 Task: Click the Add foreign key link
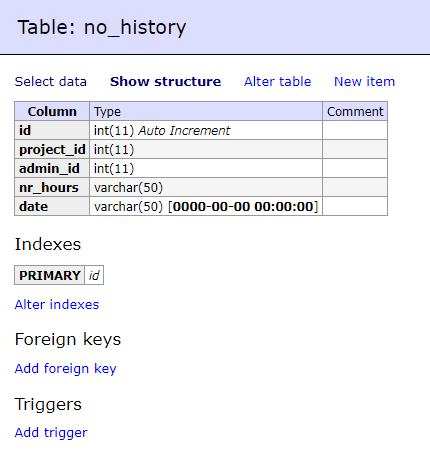pos(66,369)
